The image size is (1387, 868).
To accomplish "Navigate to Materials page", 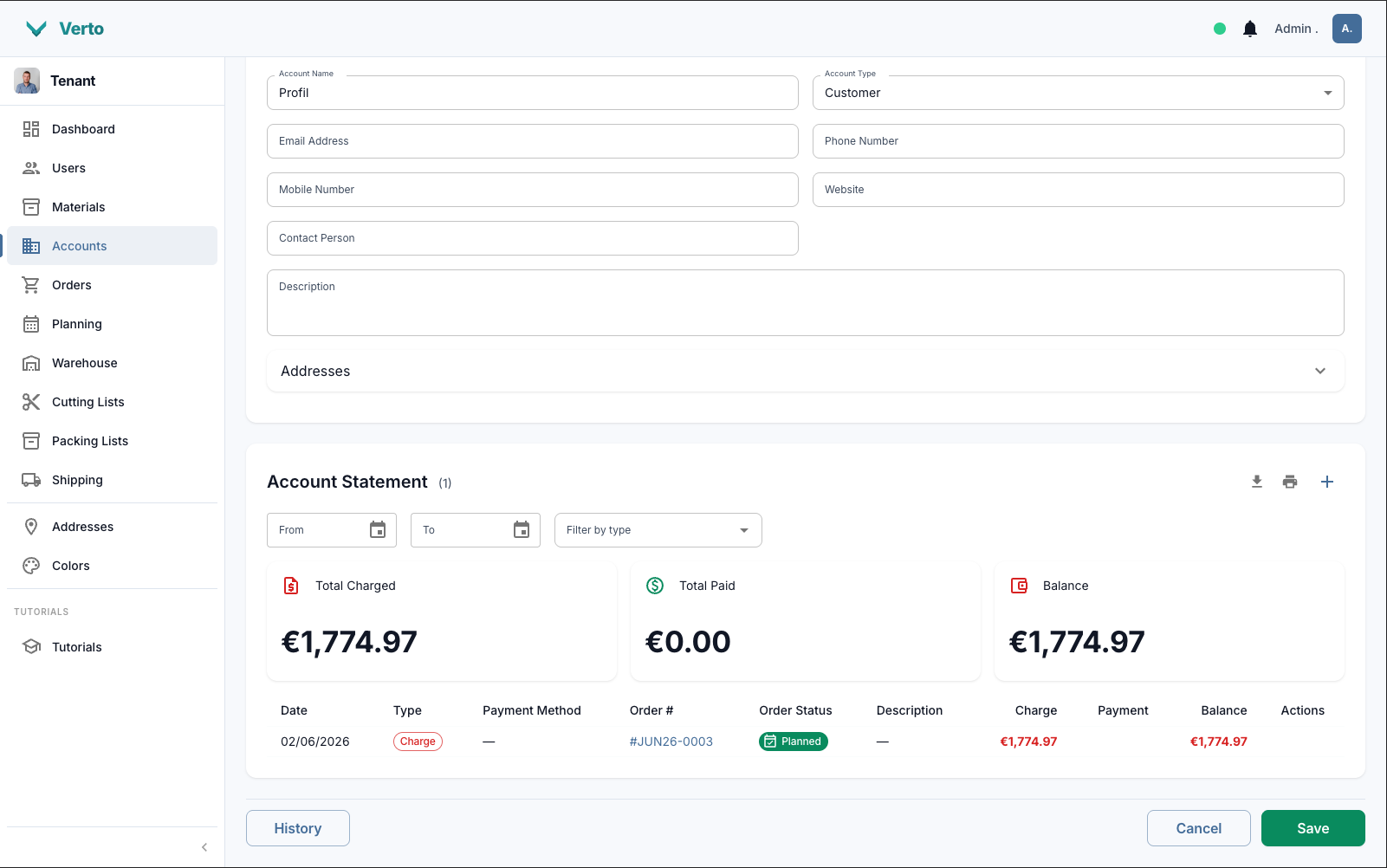I will point(113,207).
